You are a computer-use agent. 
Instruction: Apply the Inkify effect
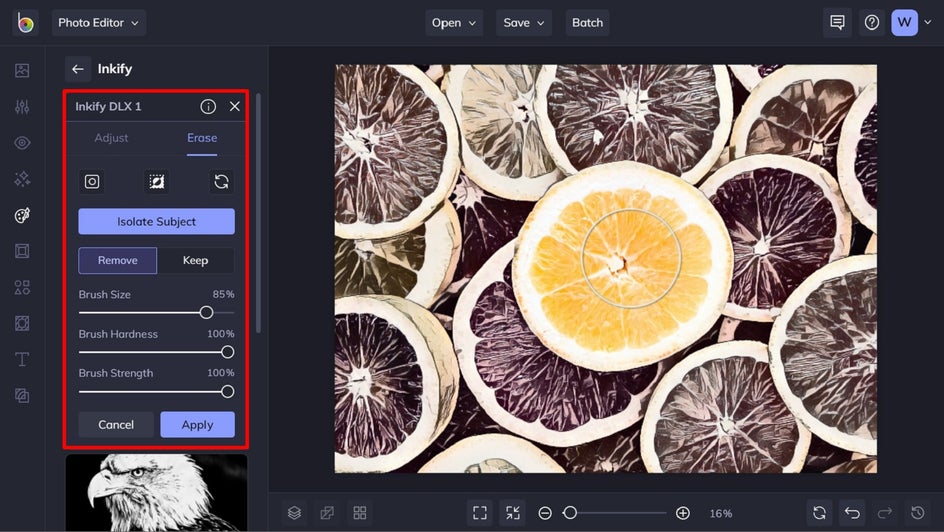197,425
